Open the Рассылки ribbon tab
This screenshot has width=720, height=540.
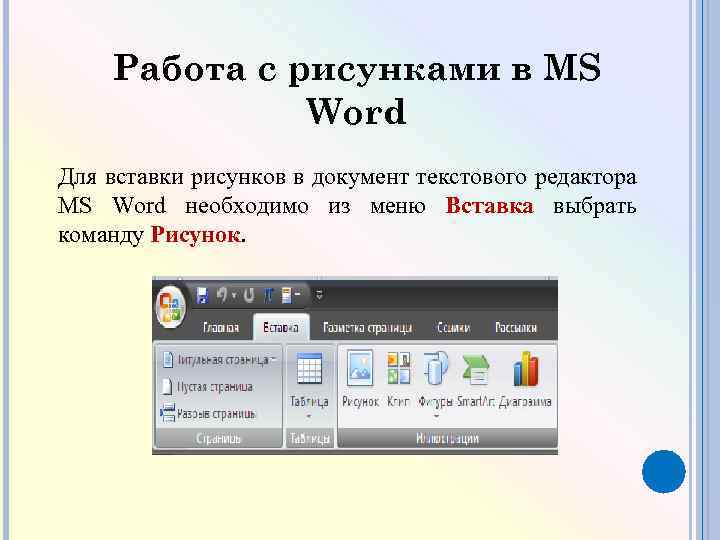coord(516,327)
